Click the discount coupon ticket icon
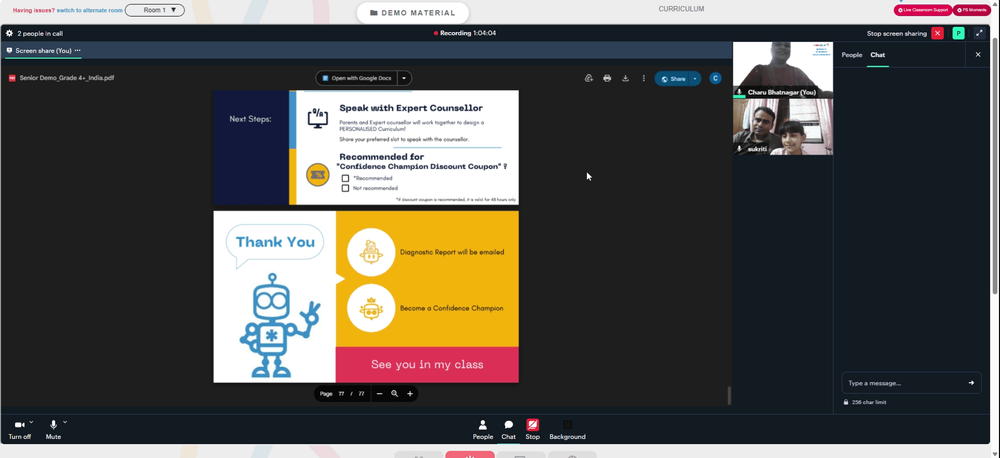Image resolution: width=1000 pixels, height=458 pixels. point(318,174)
